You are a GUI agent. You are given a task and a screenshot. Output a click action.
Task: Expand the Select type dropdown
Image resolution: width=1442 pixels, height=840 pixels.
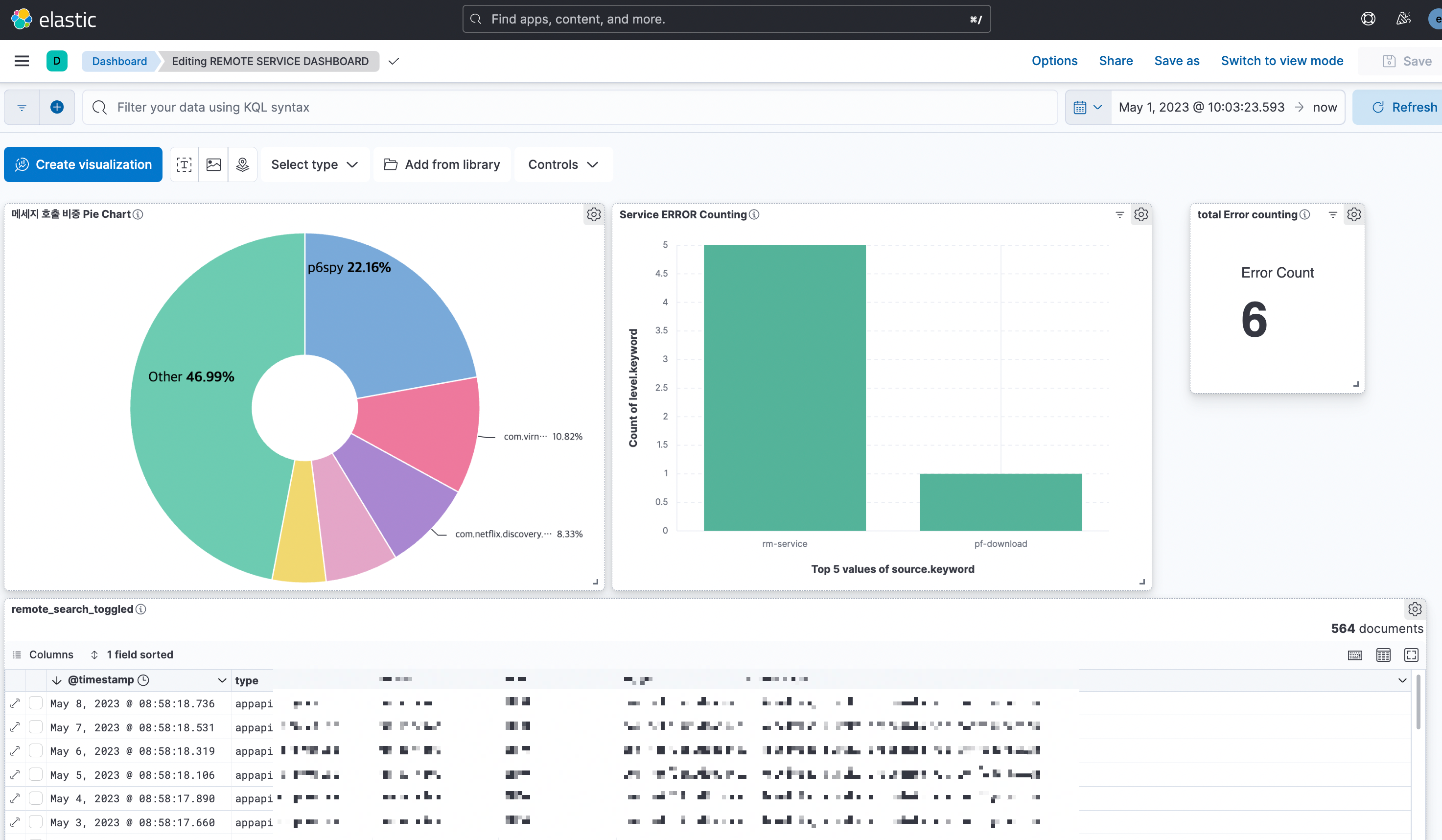pyautogui.click(x=315, y=165)
